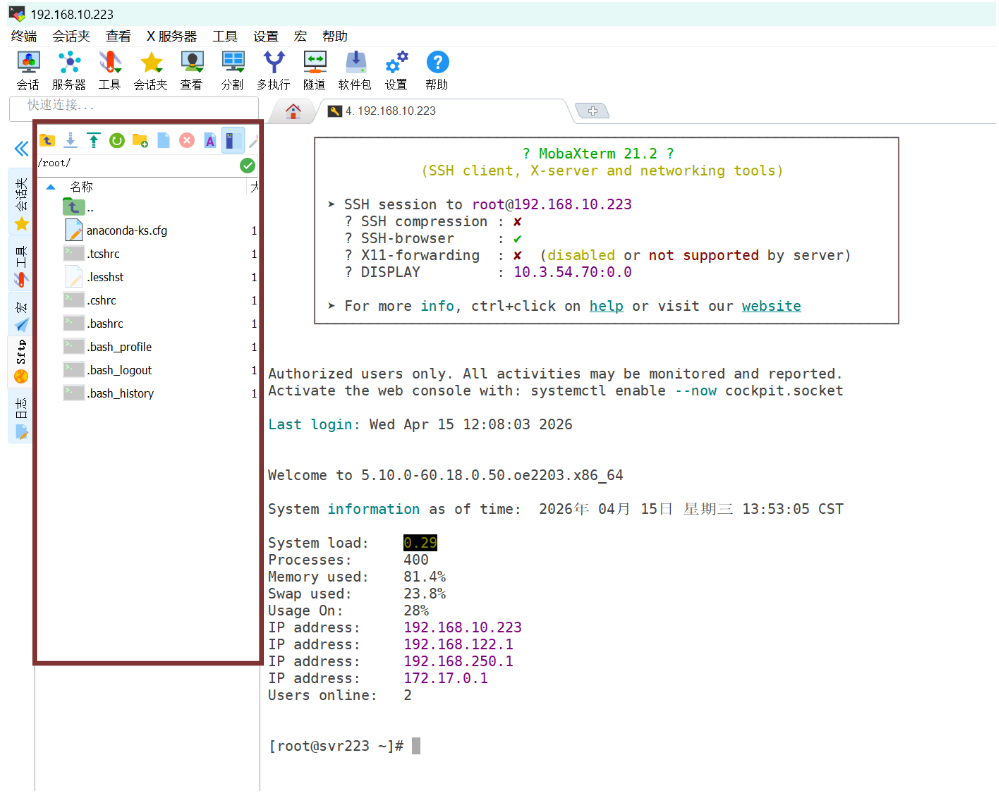
Task: Open the 隧道 (Tunneling) toolbar icon
Action: coord(314,70)
